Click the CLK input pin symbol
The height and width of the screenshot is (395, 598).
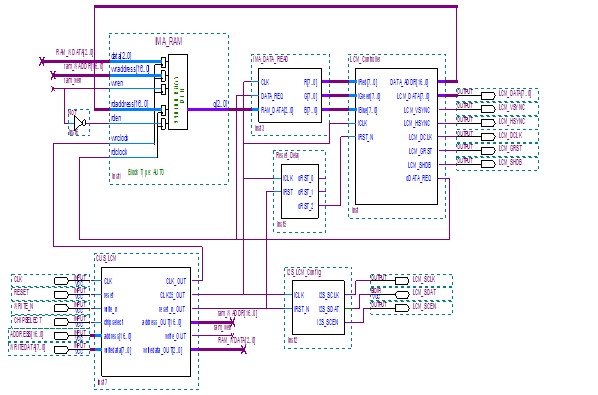coord(61,281)
